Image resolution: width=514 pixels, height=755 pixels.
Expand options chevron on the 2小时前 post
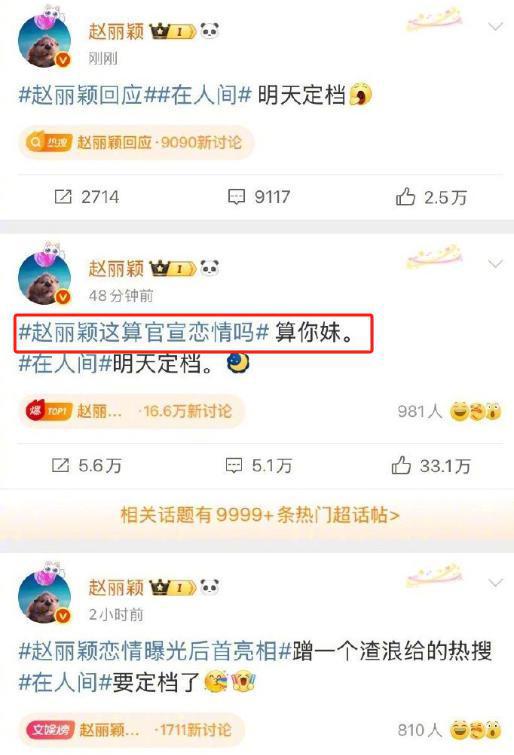tap(495, 583)
